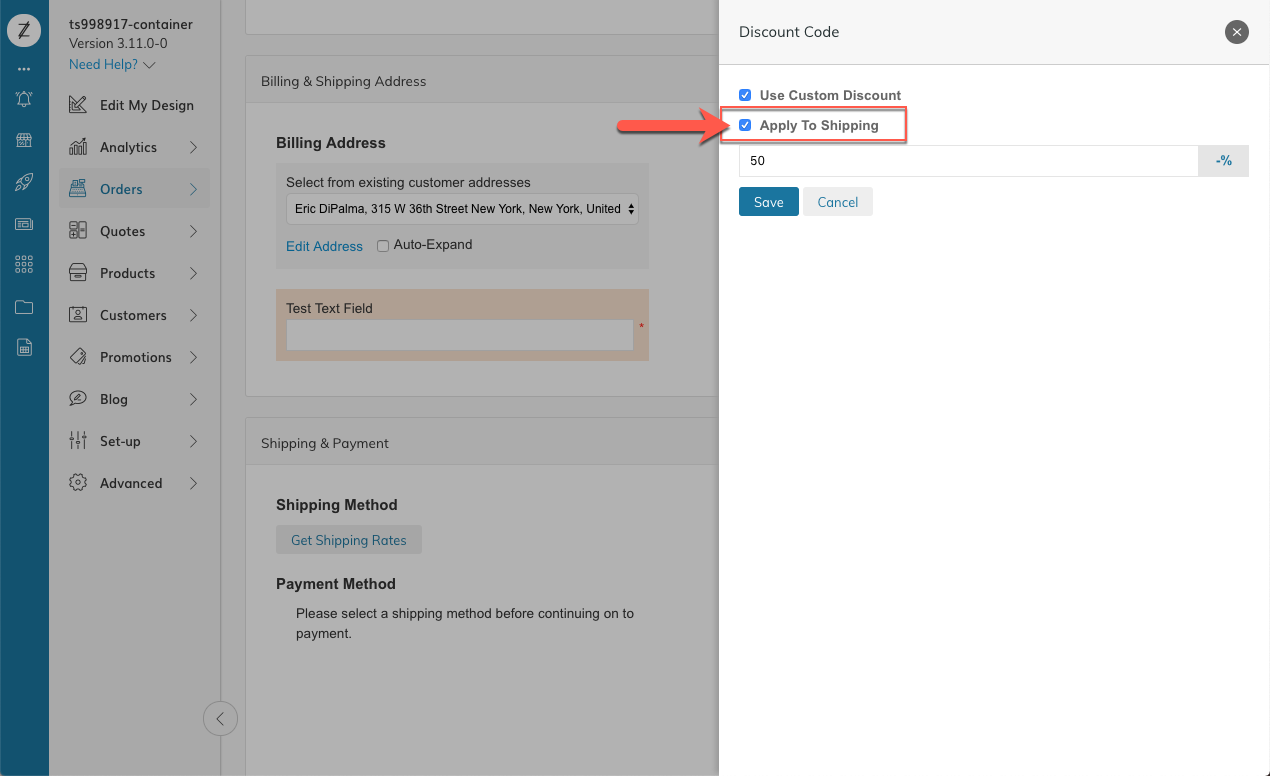Click the Analytics chart icon
Screen dimensions: 1270x776
pyautogui.click(x=78, y=147)
